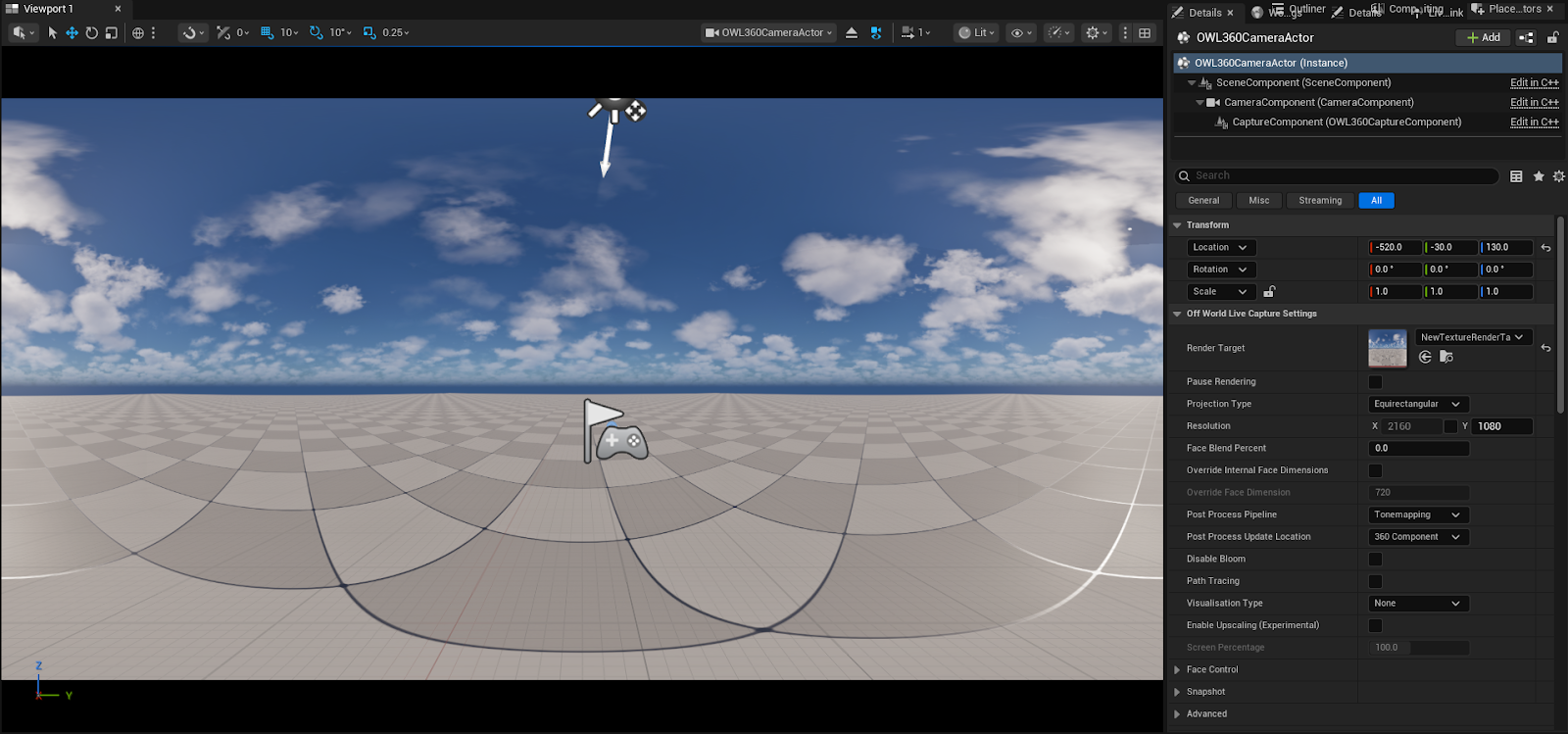Select the Translate (move) gizmo tool
1568x734 pixels.
tap(72, 32)
